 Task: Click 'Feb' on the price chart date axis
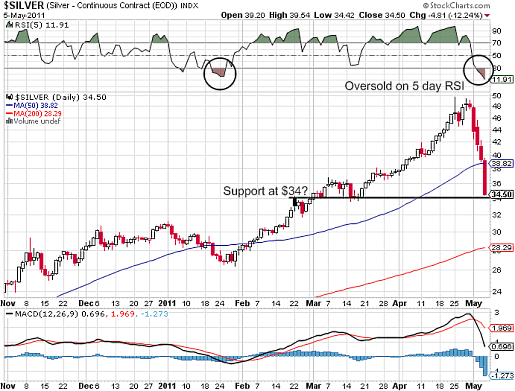point(242,303)
